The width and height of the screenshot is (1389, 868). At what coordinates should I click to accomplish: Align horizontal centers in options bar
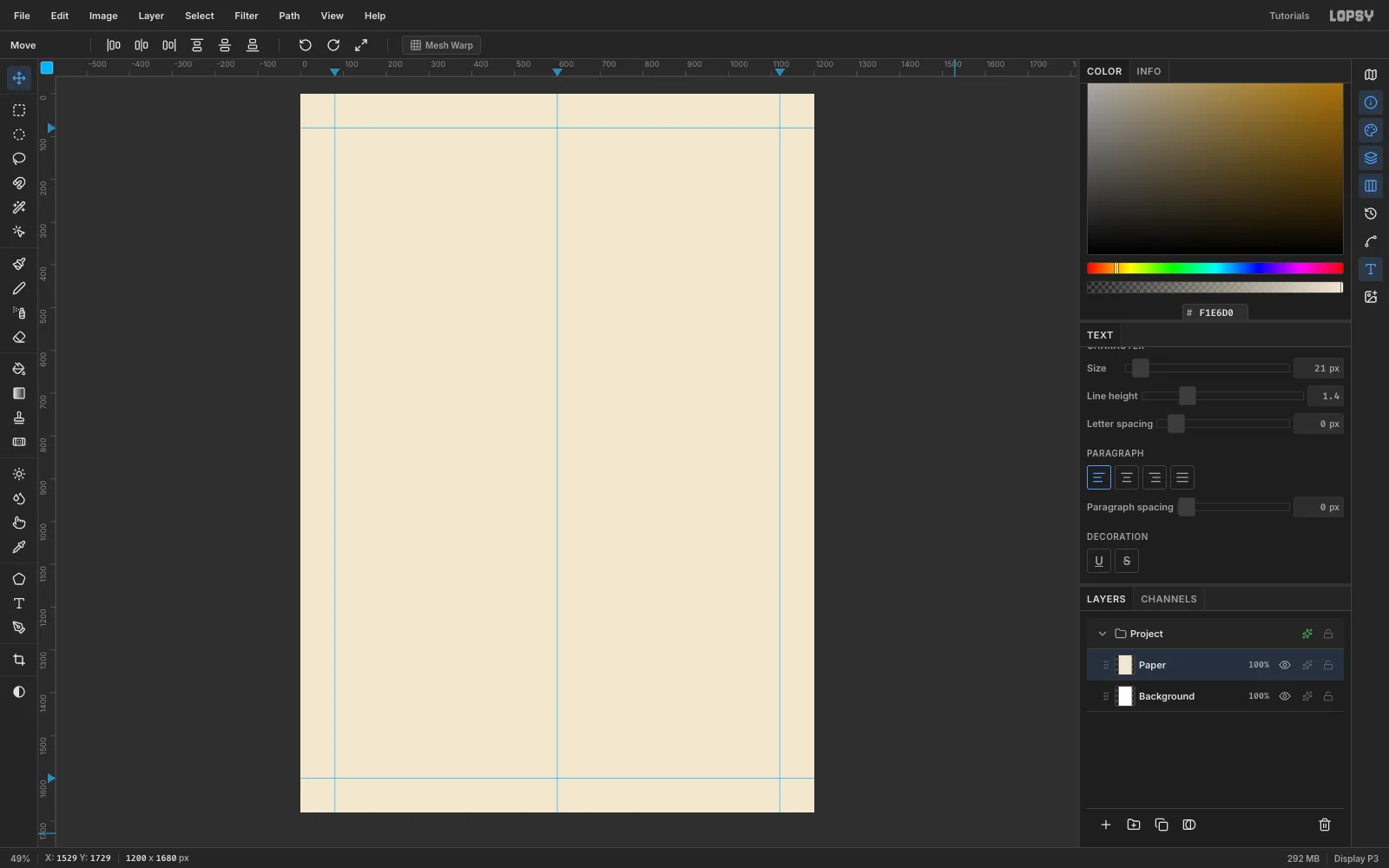142,45
